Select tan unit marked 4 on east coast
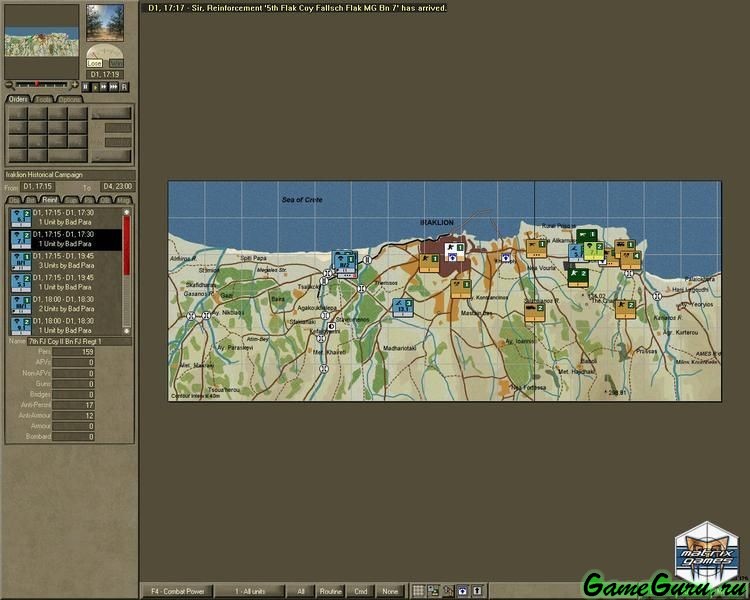The image size is (750, 600). coord(630,260)
